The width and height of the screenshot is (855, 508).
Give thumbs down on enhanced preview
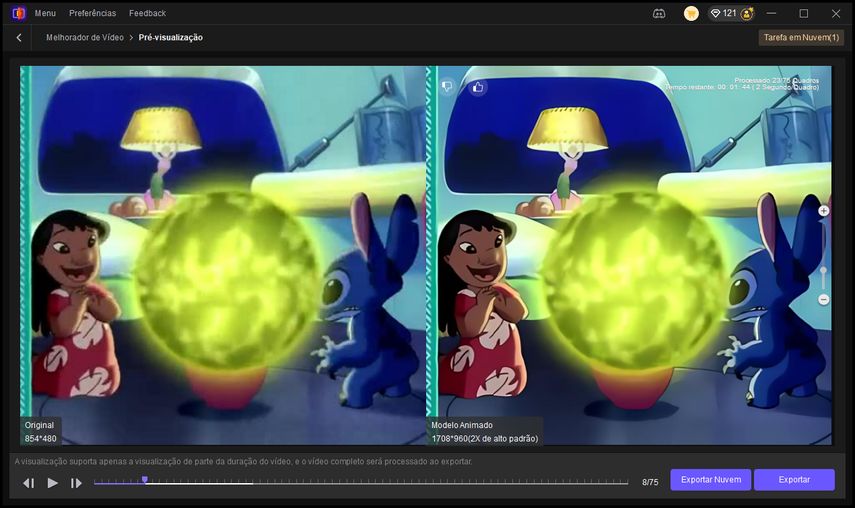click(x=447, y=87)
